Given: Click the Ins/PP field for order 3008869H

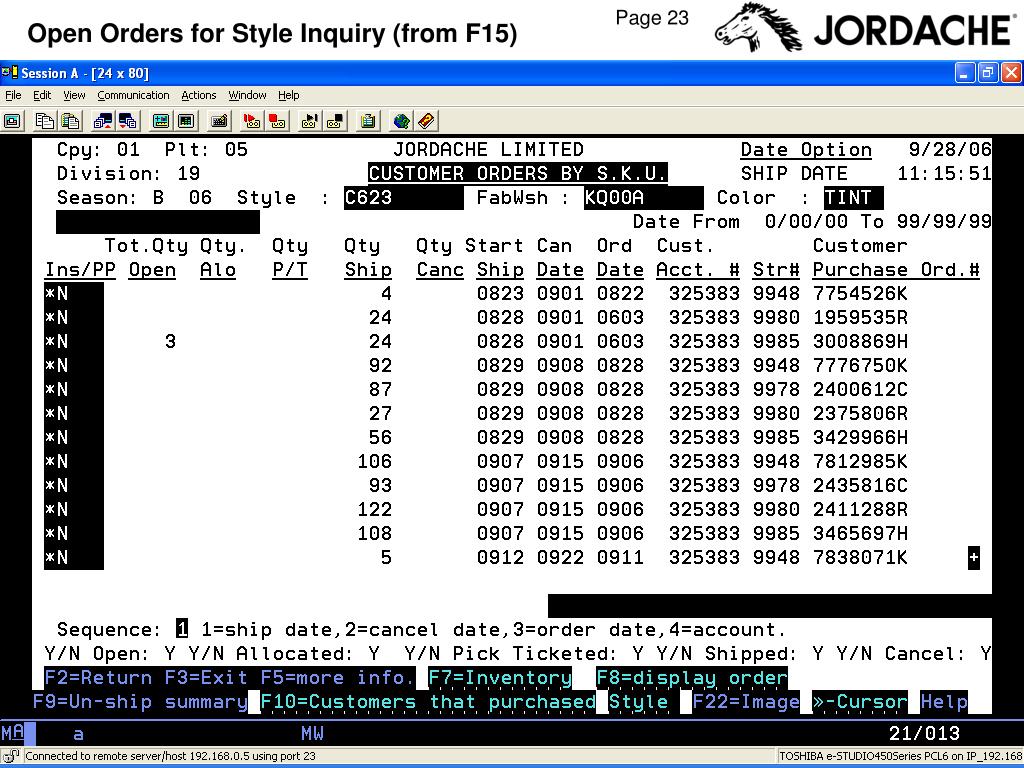Looking at the screenshot, I should [74, 342].
